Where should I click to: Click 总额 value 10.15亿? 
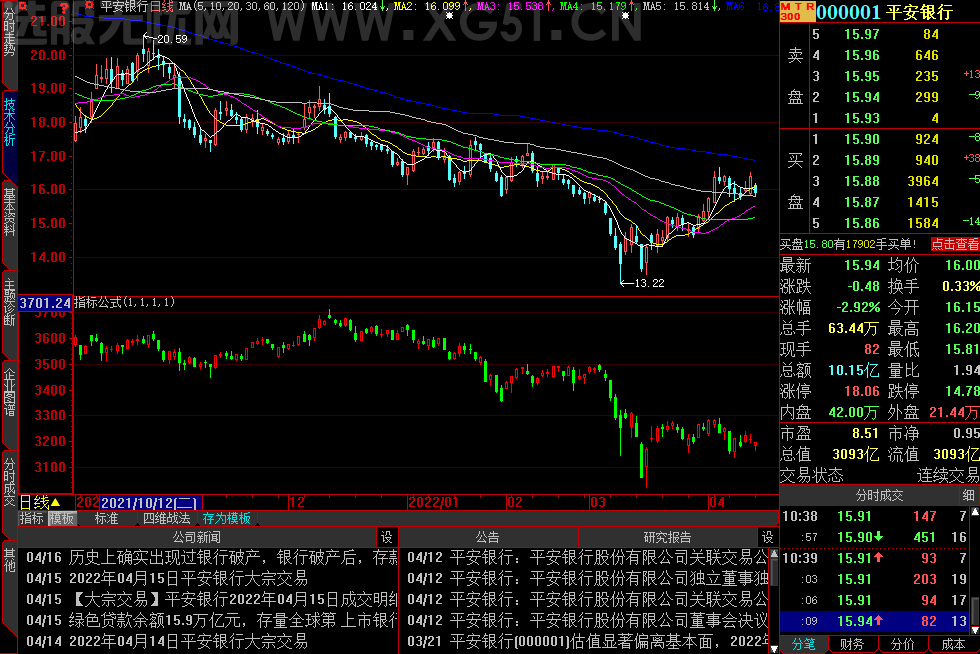coord(853,370)
